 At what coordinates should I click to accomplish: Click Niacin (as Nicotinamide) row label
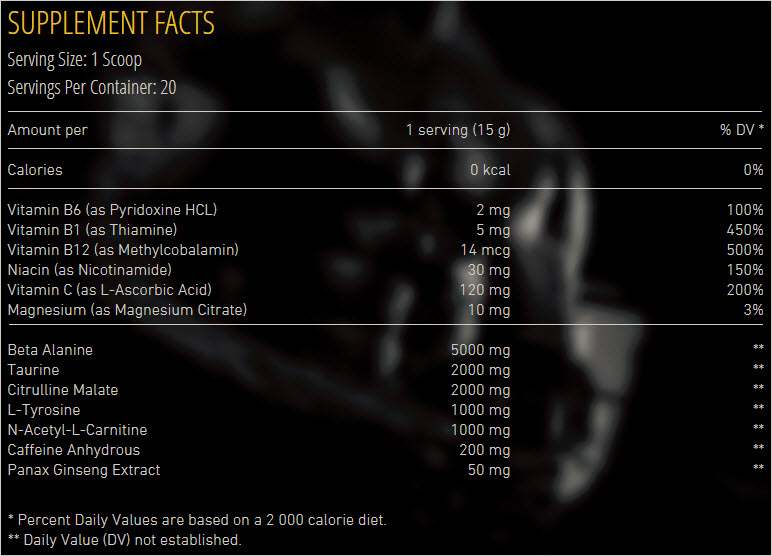tap(90, 270)
